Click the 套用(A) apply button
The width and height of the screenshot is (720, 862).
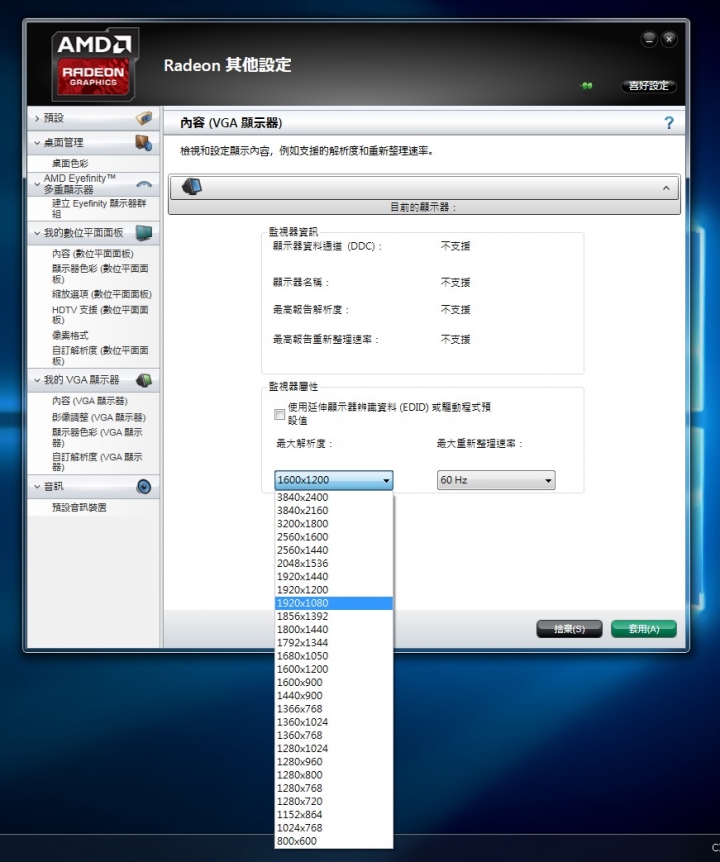[x=644, y=629]
